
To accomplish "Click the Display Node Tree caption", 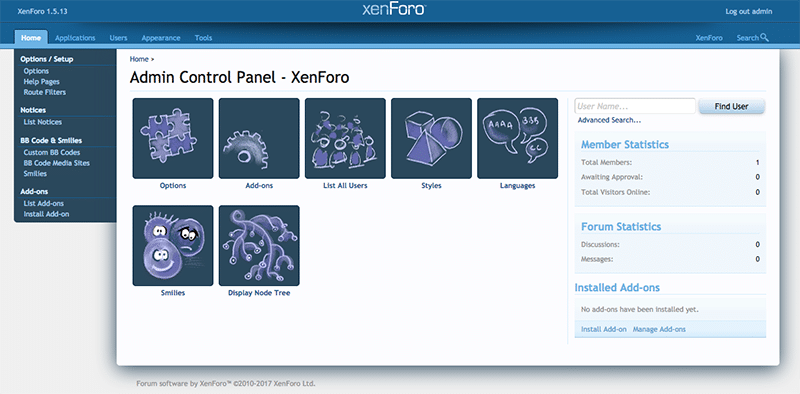I will coord(259,293).
